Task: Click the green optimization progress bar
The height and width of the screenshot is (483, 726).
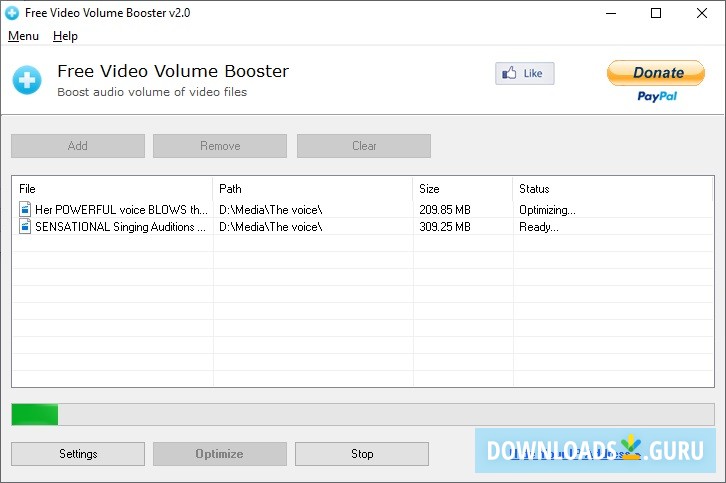Action: (x=363, y=414)
